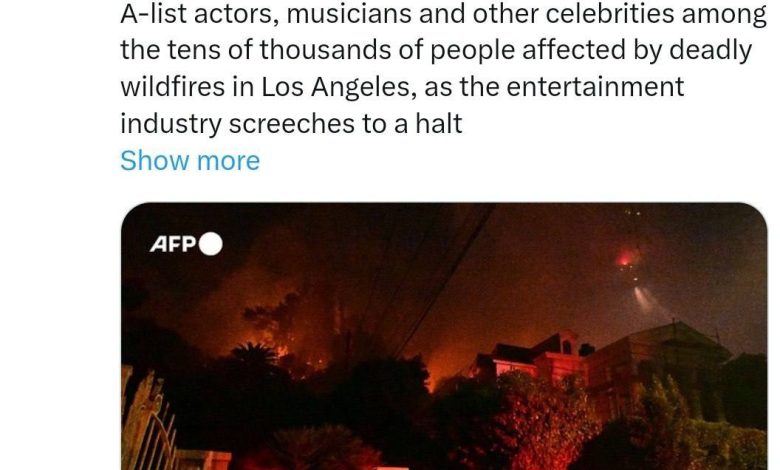Click "industry screeches to a halt" line
780x470 pixels.
(292, 124)
